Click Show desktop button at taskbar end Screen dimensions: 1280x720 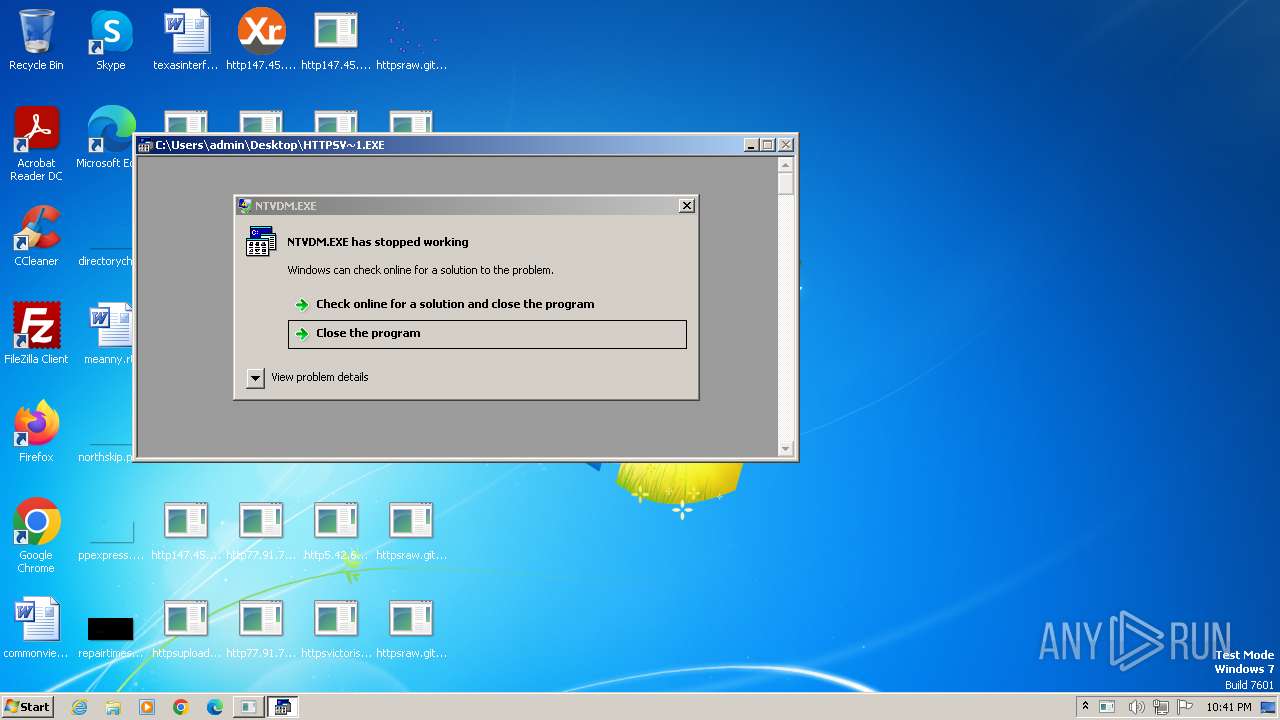[x=1270, y=707]
